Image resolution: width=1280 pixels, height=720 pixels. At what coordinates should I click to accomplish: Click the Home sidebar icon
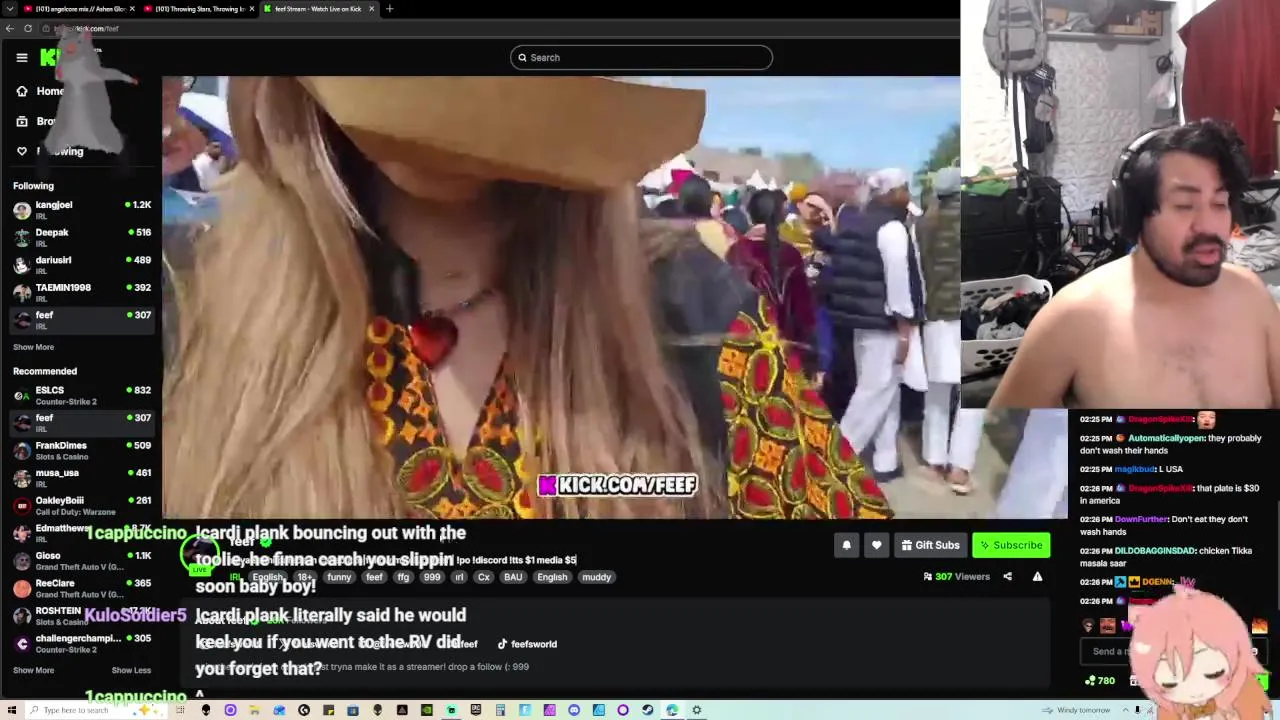[22, 91]
